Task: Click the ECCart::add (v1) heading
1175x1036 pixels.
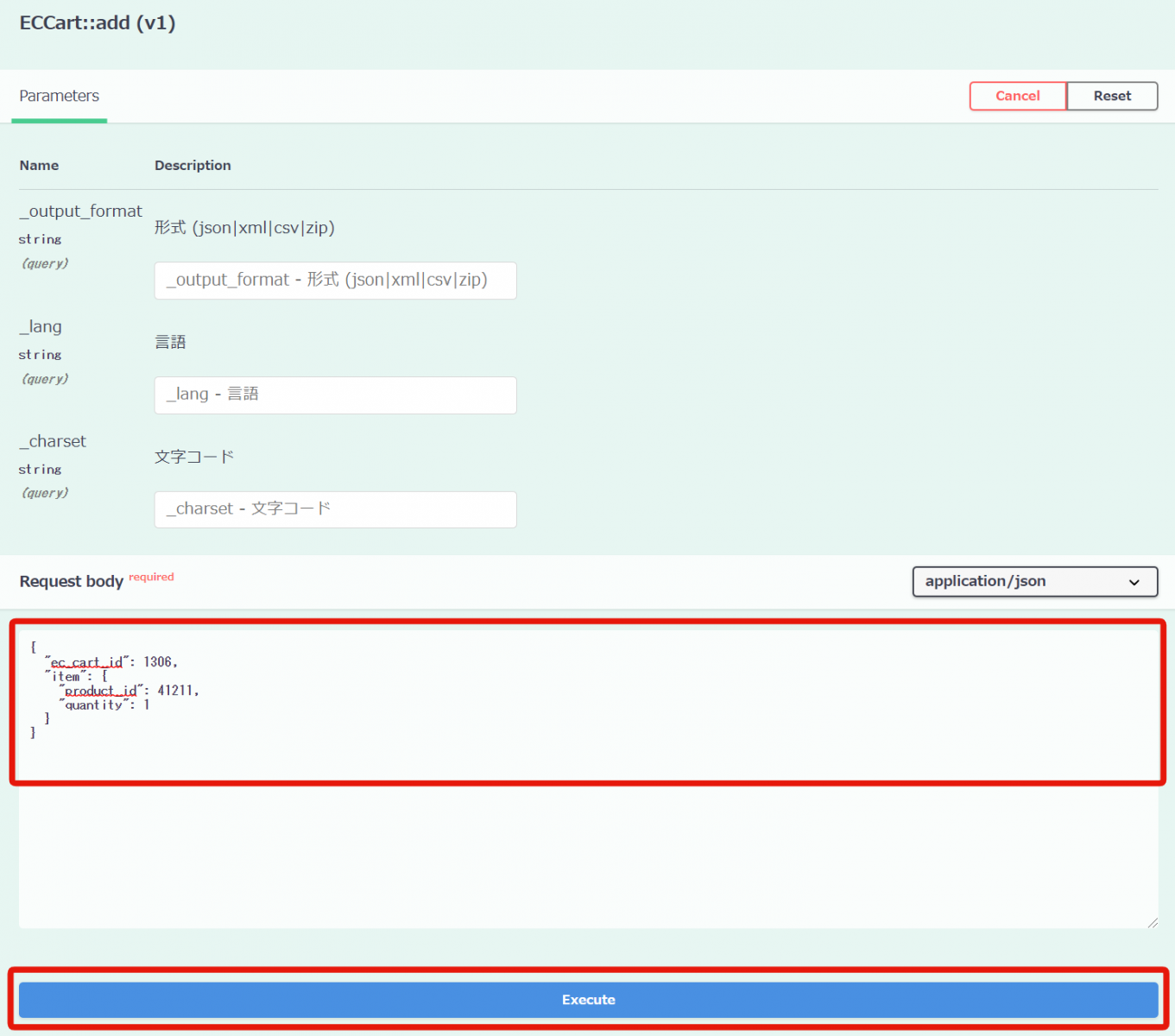Action: coord(98,22)
